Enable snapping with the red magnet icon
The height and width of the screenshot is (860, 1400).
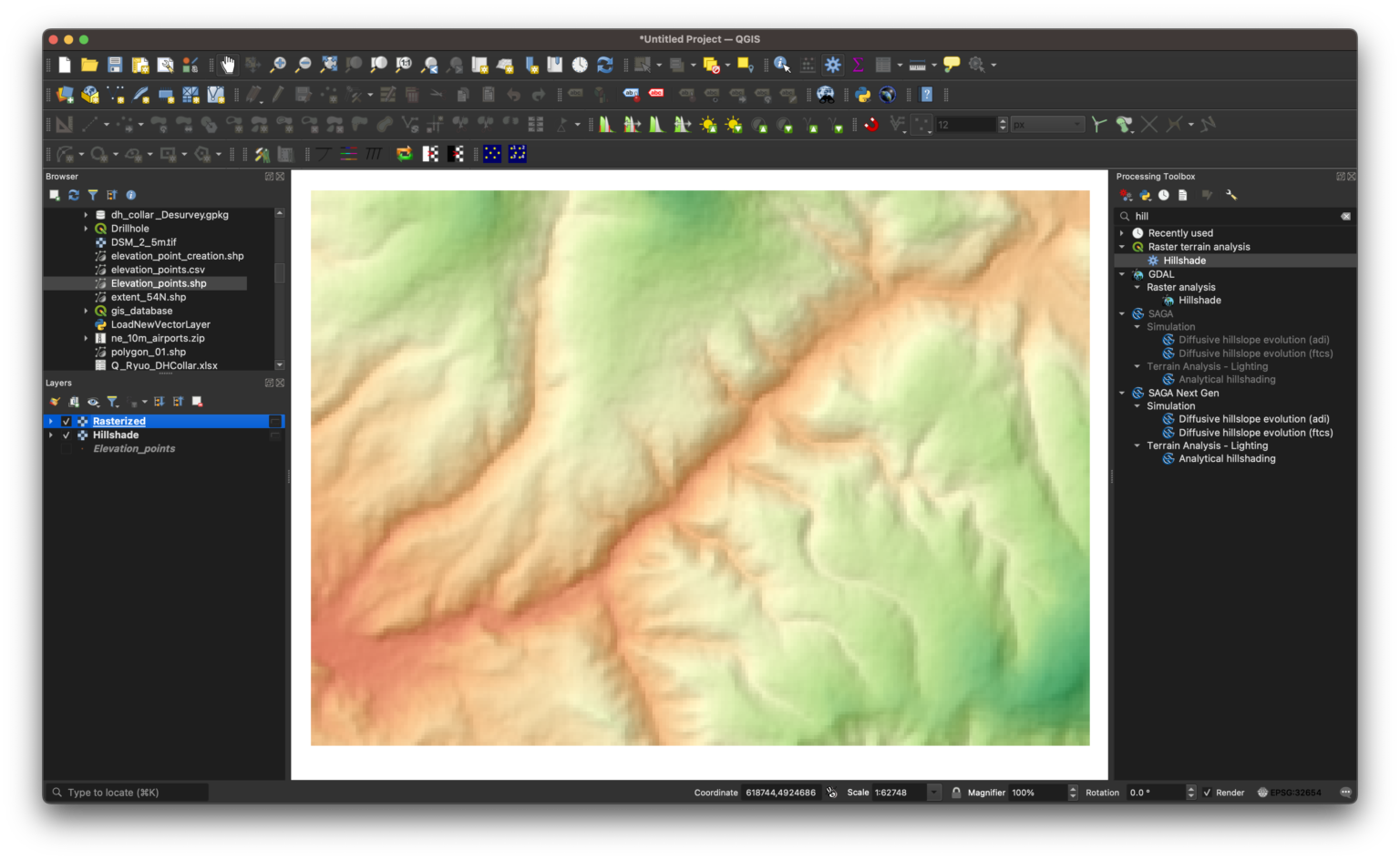click(x=871, y=125)
